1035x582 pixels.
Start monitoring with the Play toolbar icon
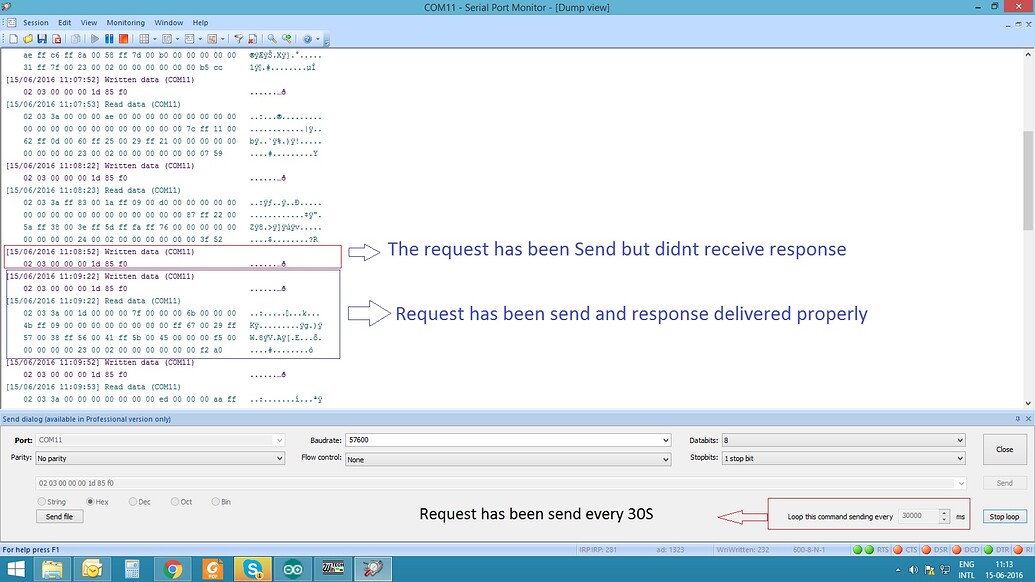[x=95, y=39]
